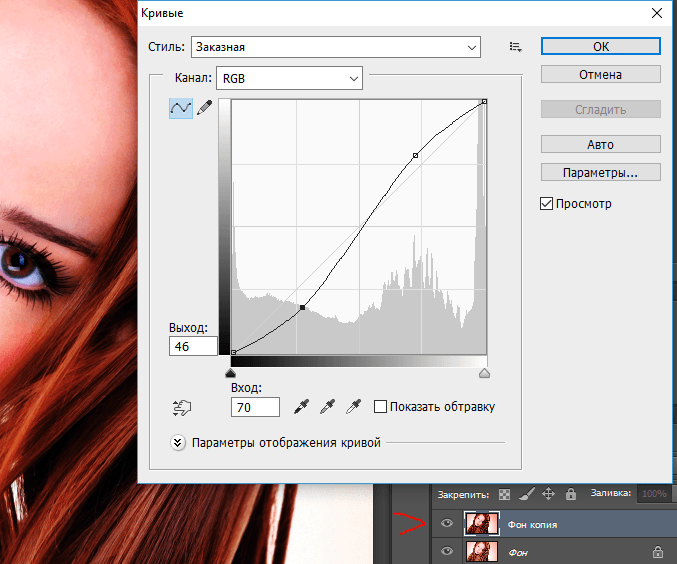Viewport: 677px width, 564px height.
Task: Click the black point input slider
Action: pyautogui.click(x=231, y=373)
